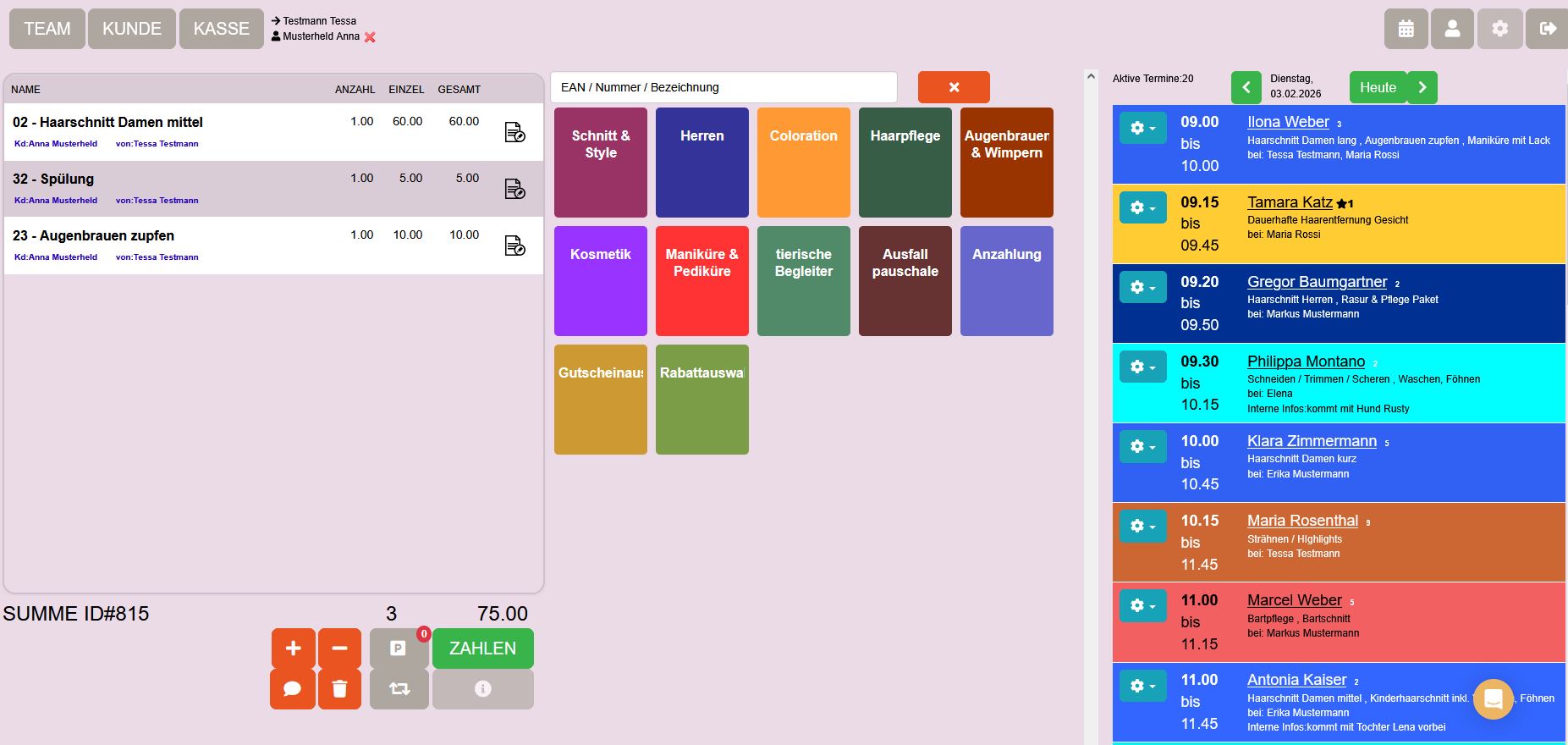The image size is (1568, 745).
Task: Click the parked receipts P icon
Action: coord(398,648)
